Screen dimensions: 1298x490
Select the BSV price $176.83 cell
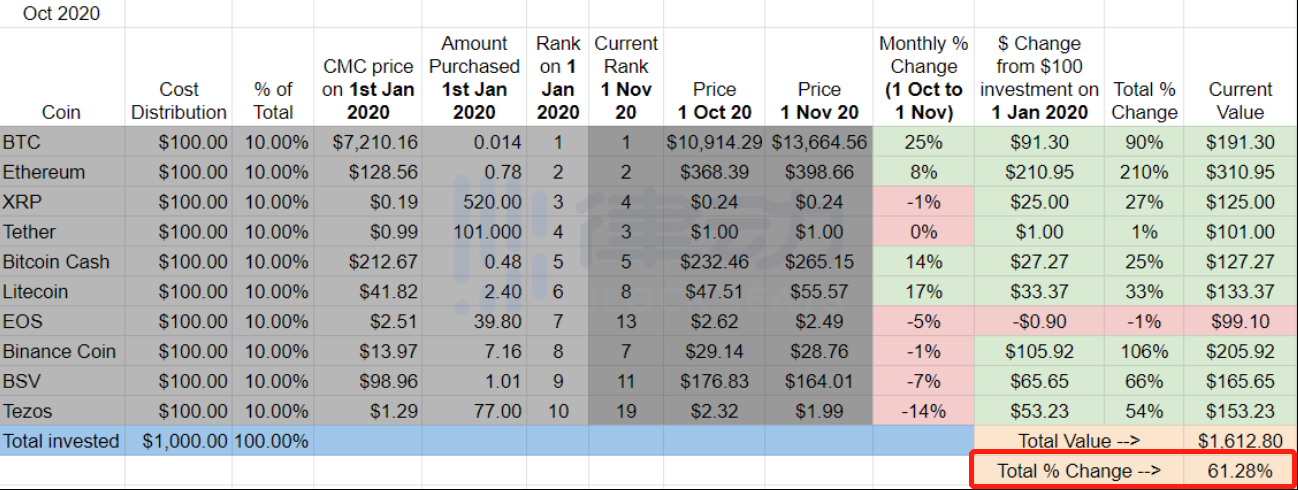click(x=714, y=382)
